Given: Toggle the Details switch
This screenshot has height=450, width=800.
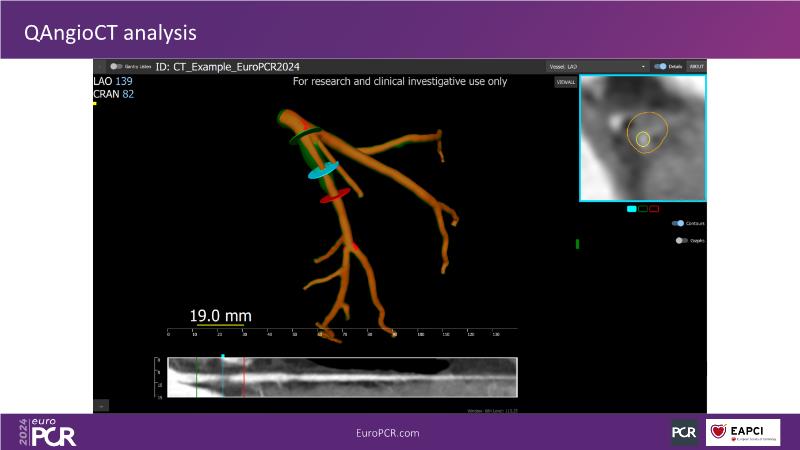Looking at the screenshot, I should pyautogui.click(x=661, y=66).
